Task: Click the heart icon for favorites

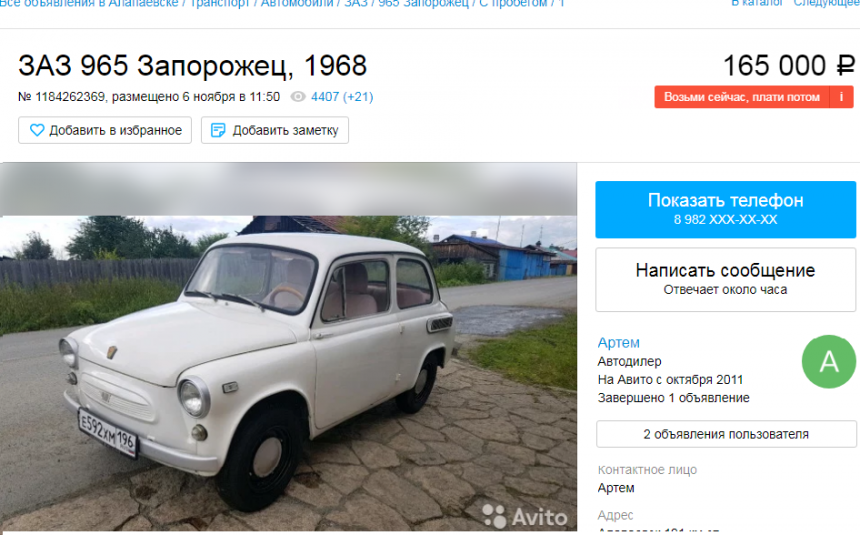Action: coord(37,130)
